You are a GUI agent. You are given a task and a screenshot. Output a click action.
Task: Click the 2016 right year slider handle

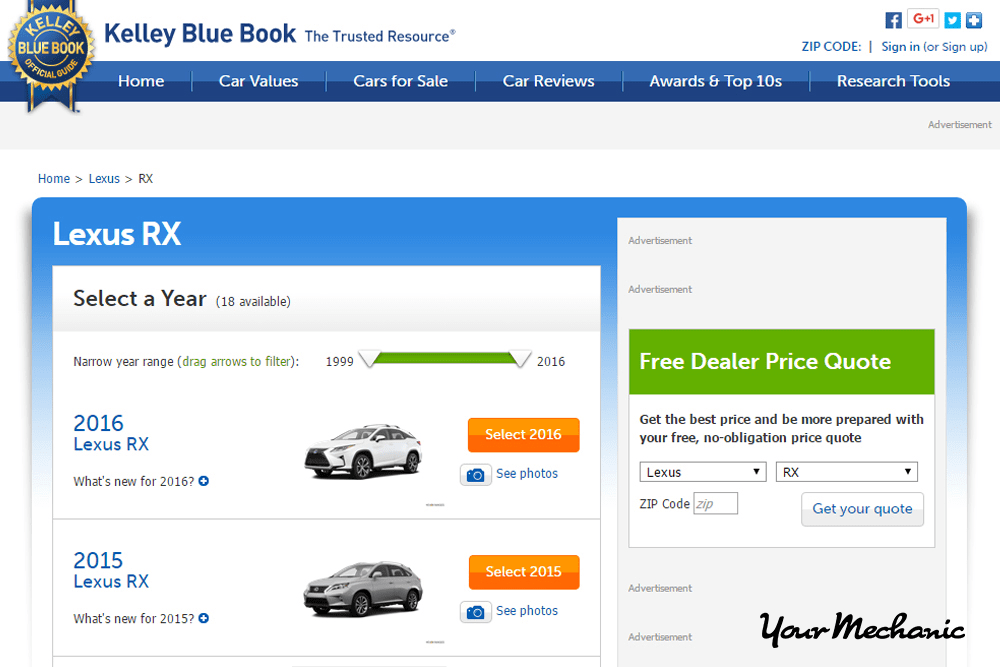tap(520, 359)
